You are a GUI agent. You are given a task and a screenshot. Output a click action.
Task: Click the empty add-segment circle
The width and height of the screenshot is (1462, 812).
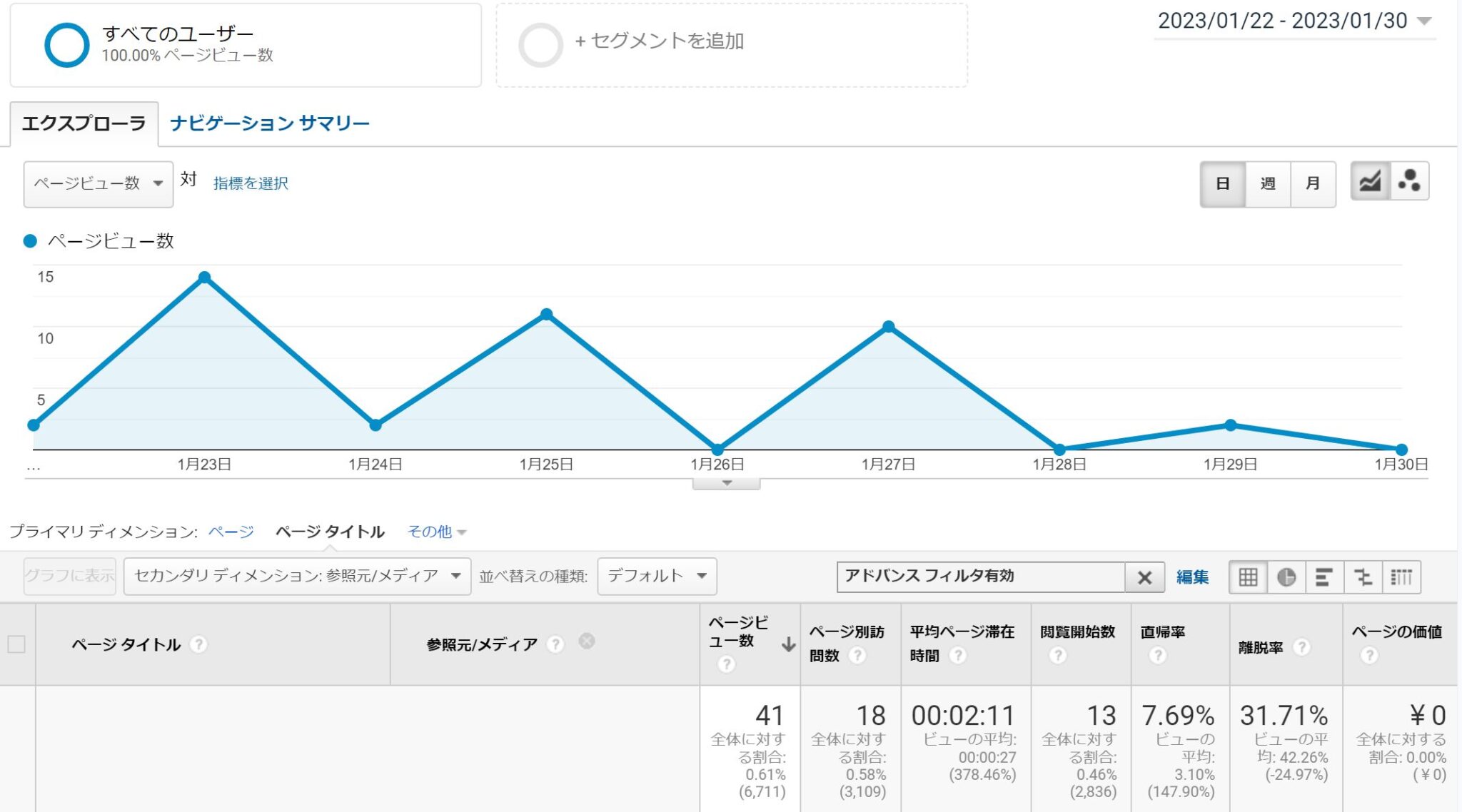(x=540, y=45)
